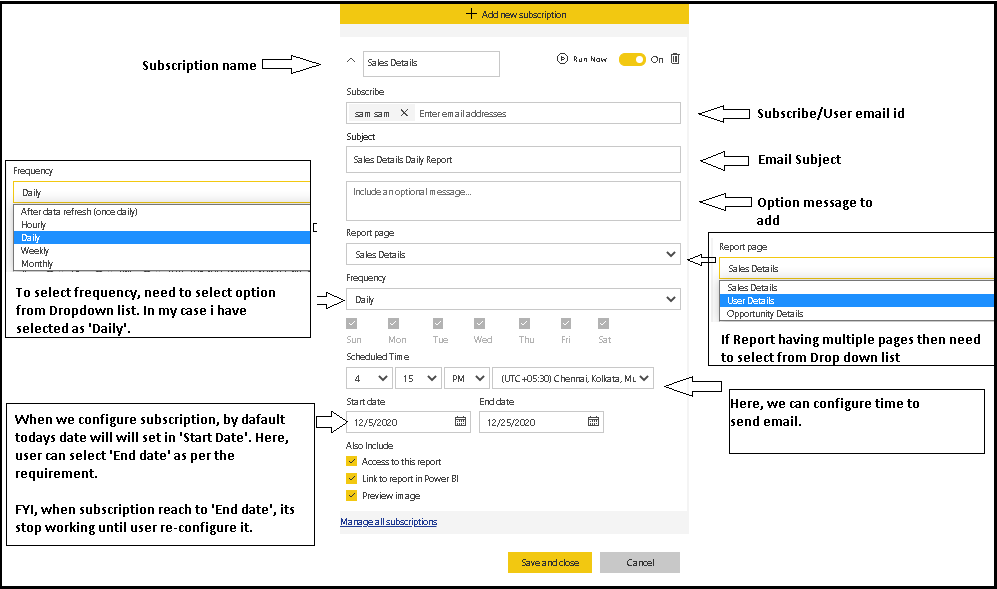Uncheck Access to this report
The width and height of the screenshot is (997, 589).
coord(352,461)
